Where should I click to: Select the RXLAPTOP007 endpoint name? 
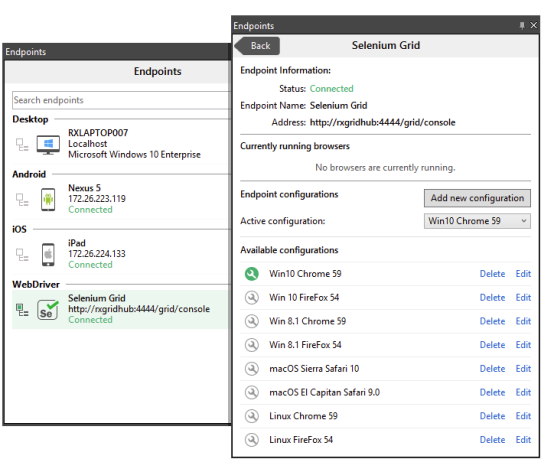[98, 133]
